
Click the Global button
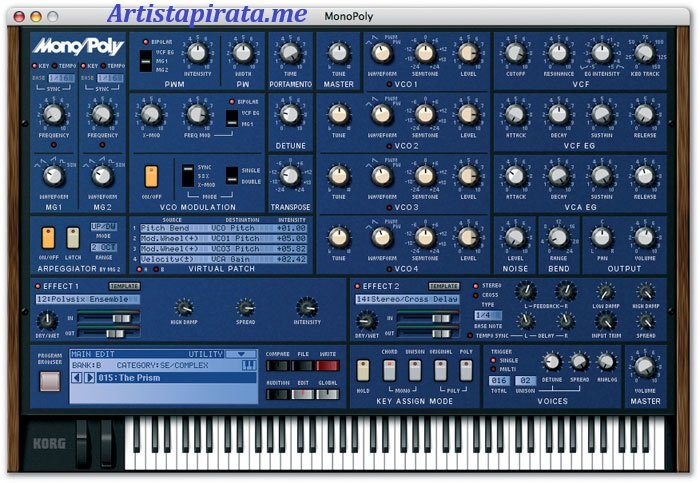pos(328,395)
